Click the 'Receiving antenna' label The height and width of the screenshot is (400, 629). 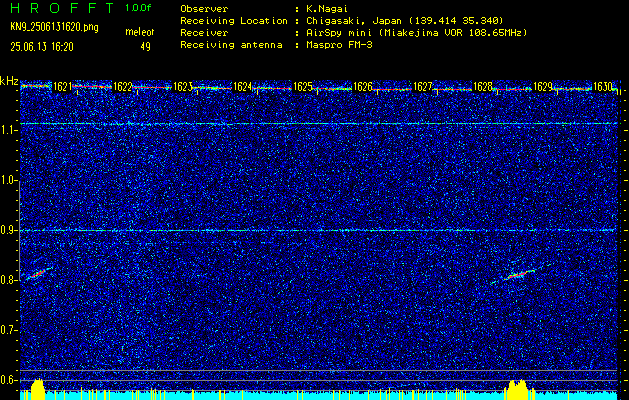click(231, 45)
